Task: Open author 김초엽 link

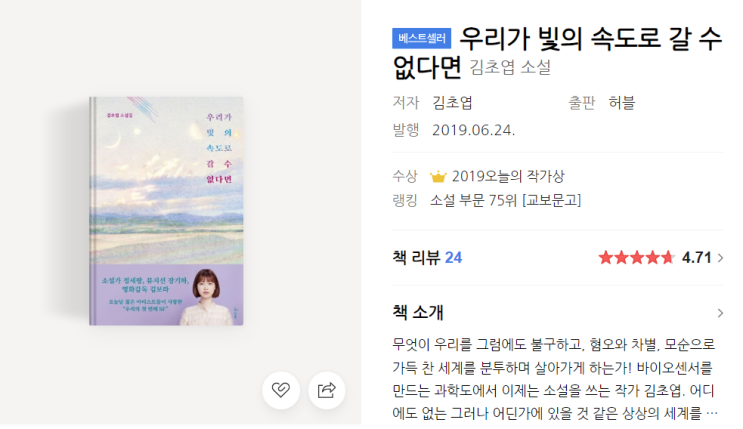Action: coord(452,102)
